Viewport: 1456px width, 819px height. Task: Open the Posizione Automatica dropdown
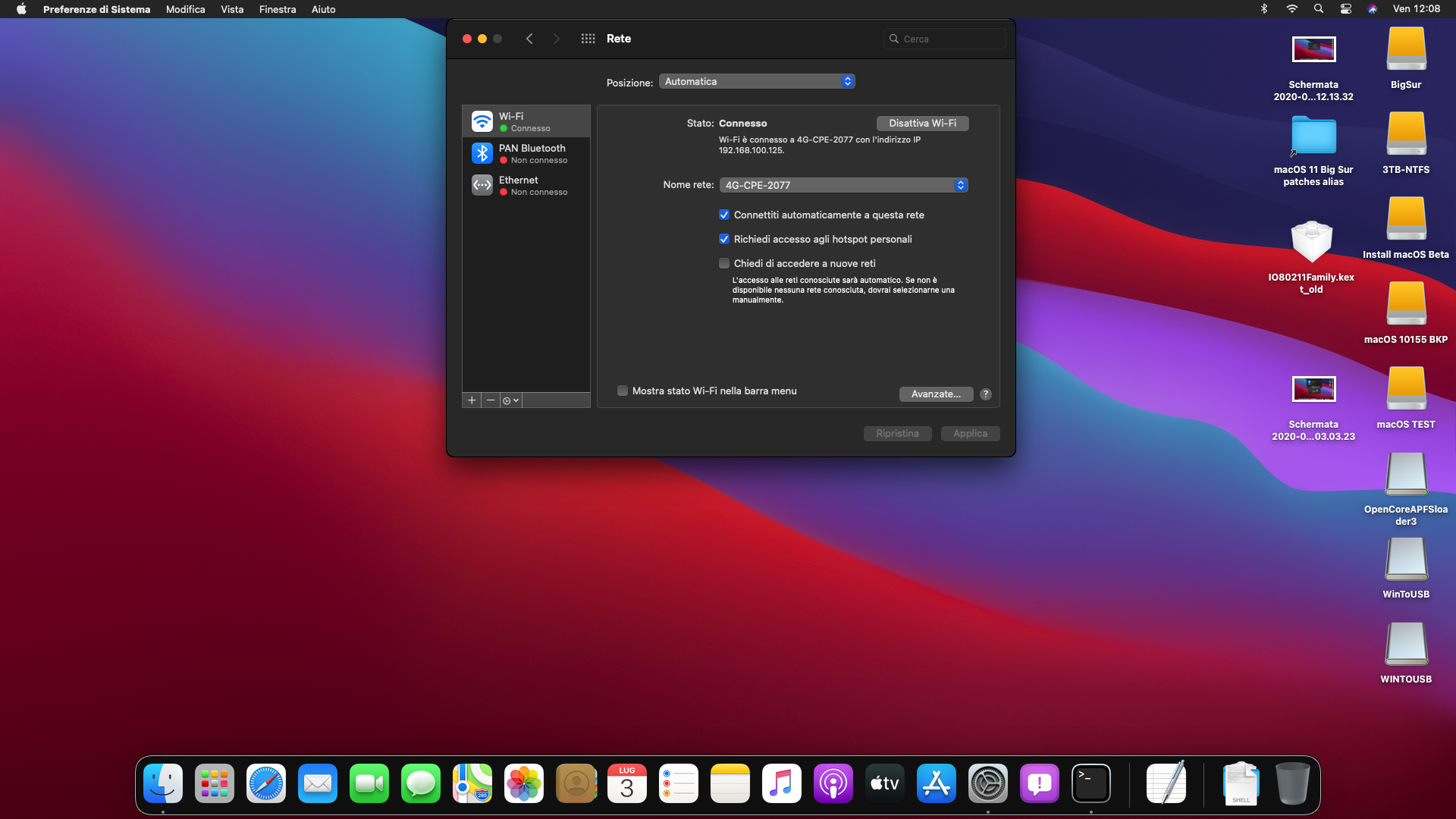tap(756, 82)
